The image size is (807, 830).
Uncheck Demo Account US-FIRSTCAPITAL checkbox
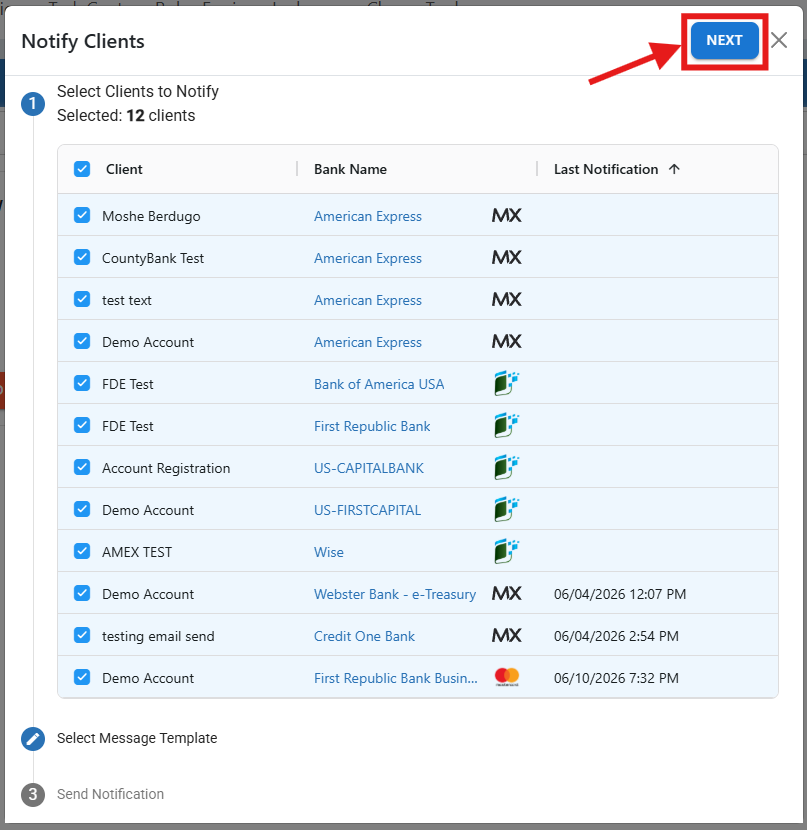tap(82, 509)
